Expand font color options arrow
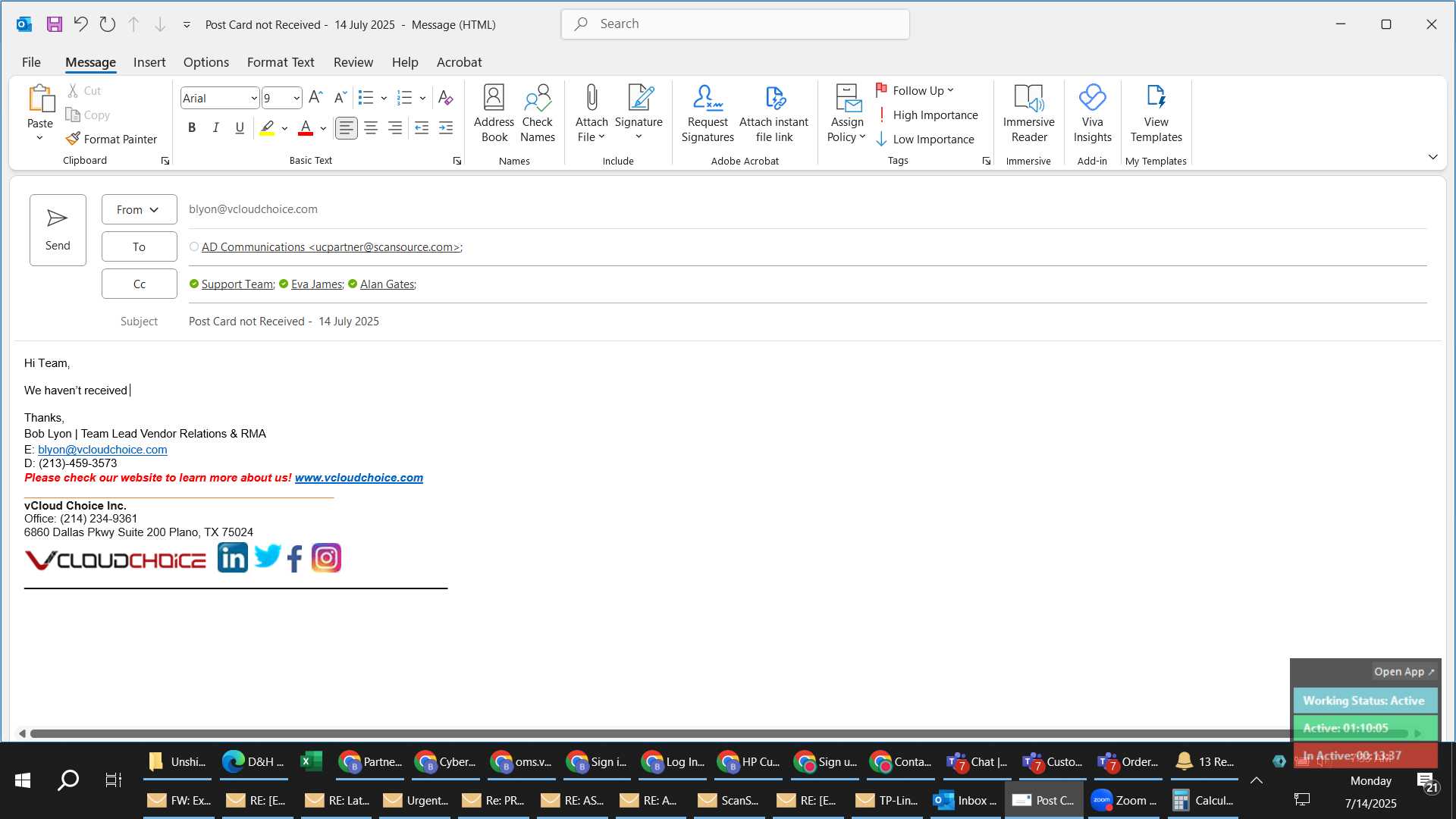 click(323, 128)
